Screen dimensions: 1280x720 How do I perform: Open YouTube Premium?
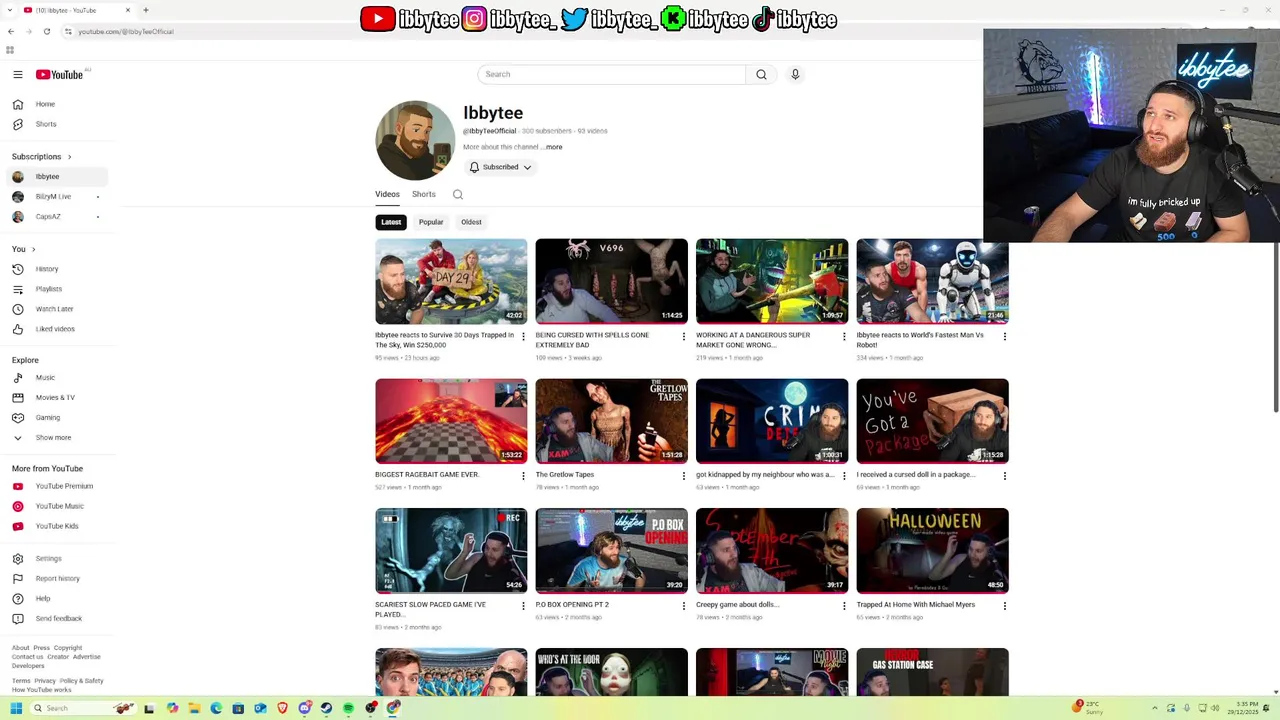tap(56, 486)
